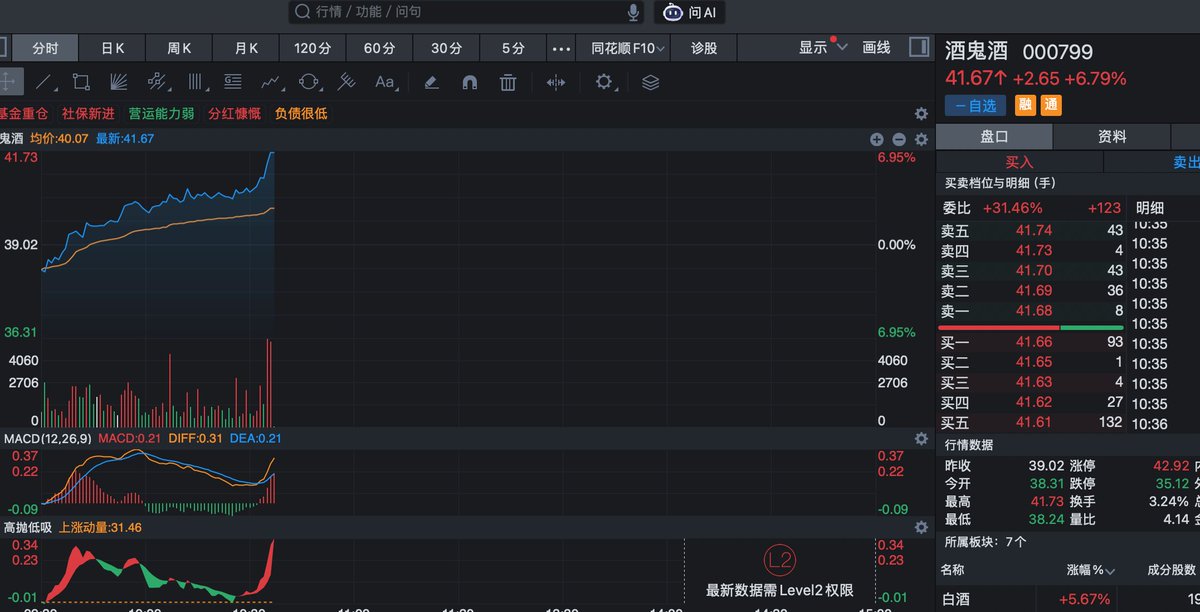Click the 高抛低吸 indicator label

tap(28, 527)
